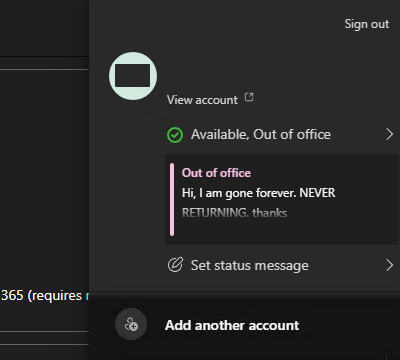The image size is (400, 360).
Task: Open Set status message option
Action: [x=280, y=265]
